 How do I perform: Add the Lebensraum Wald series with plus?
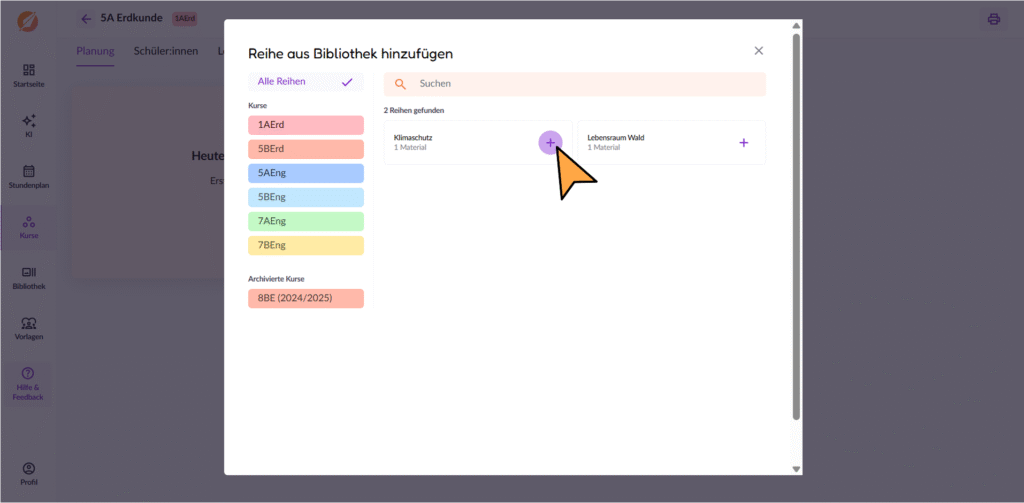tap(743, 143)
